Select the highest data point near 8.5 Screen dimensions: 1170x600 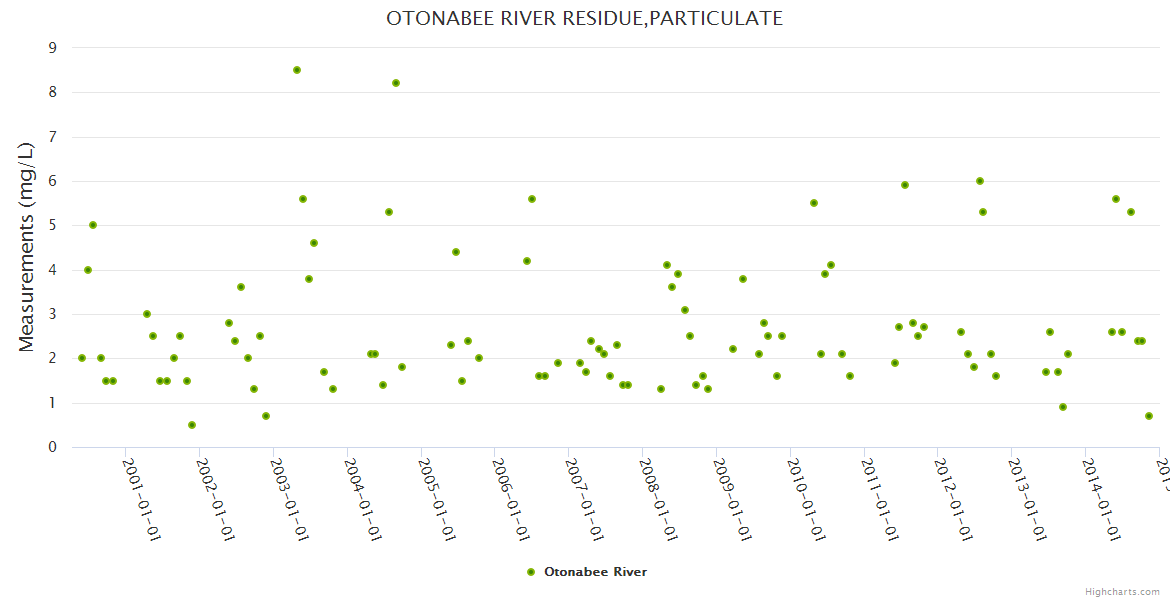click(297, 70)
